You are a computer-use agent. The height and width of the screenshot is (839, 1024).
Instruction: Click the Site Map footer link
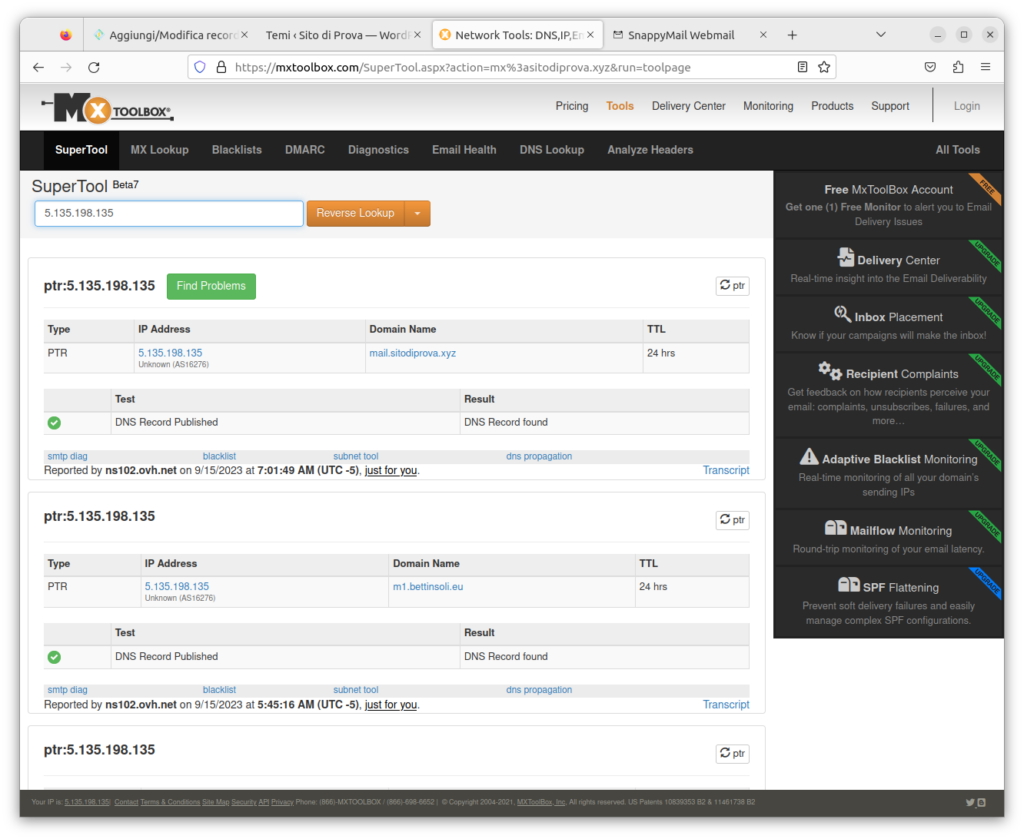click(x=216, y=802)
